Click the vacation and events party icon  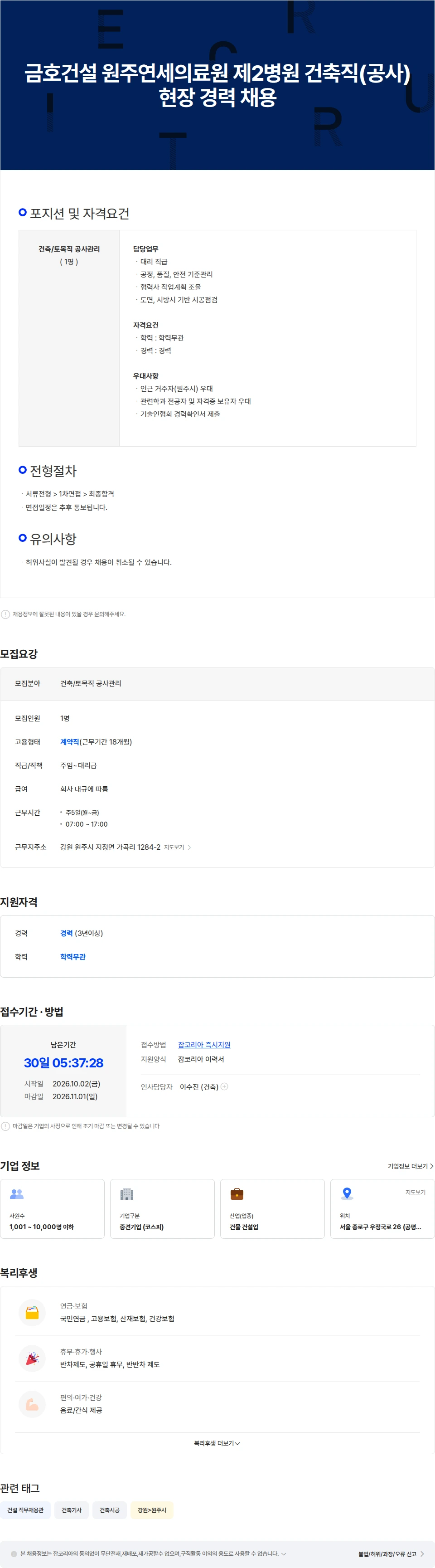coord(32,1358)
